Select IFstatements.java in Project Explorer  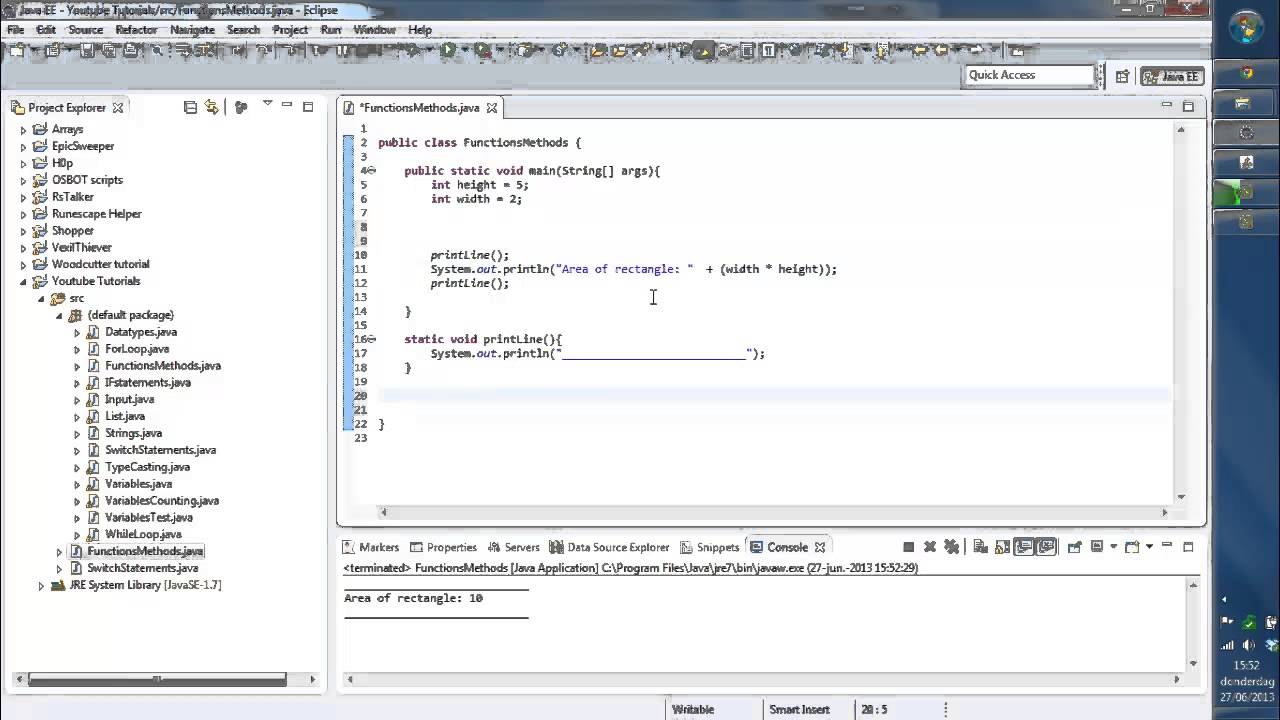[147, 383]
